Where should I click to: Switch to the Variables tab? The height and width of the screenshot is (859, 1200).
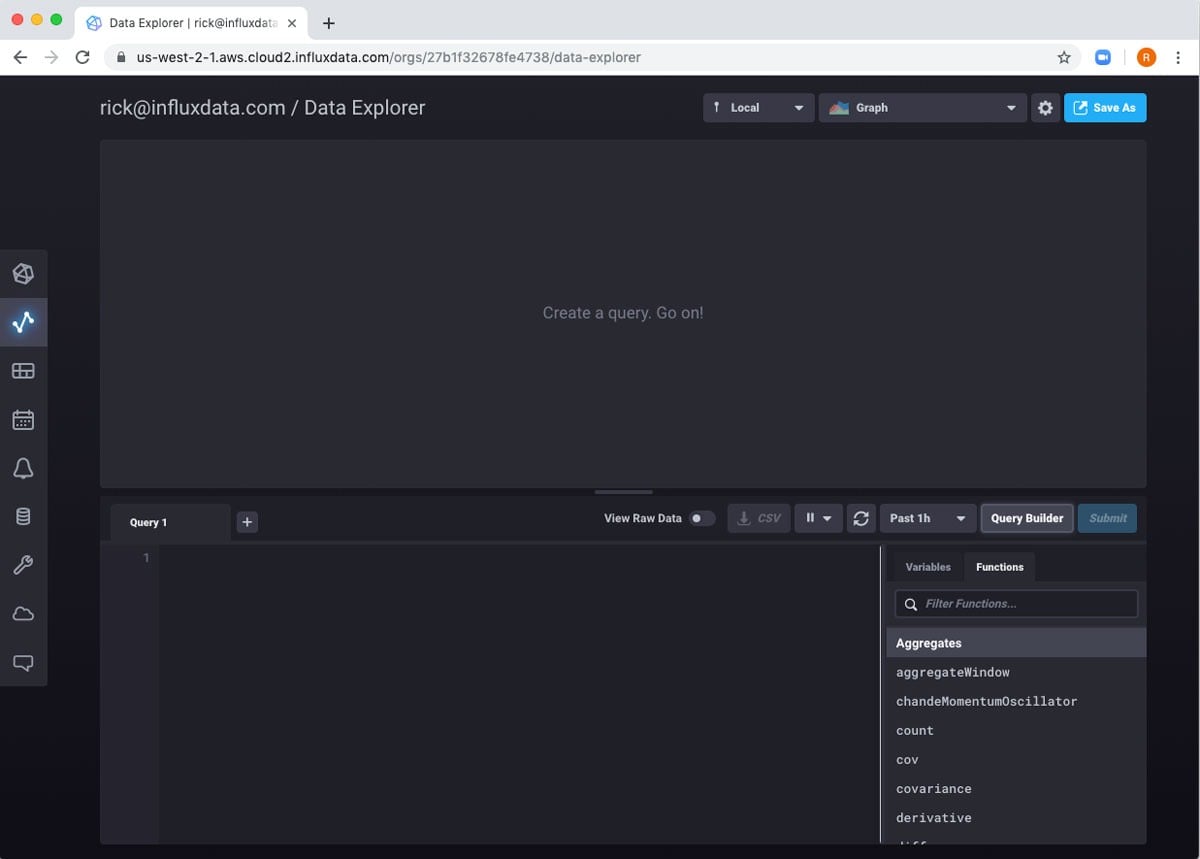coord(928,567)
